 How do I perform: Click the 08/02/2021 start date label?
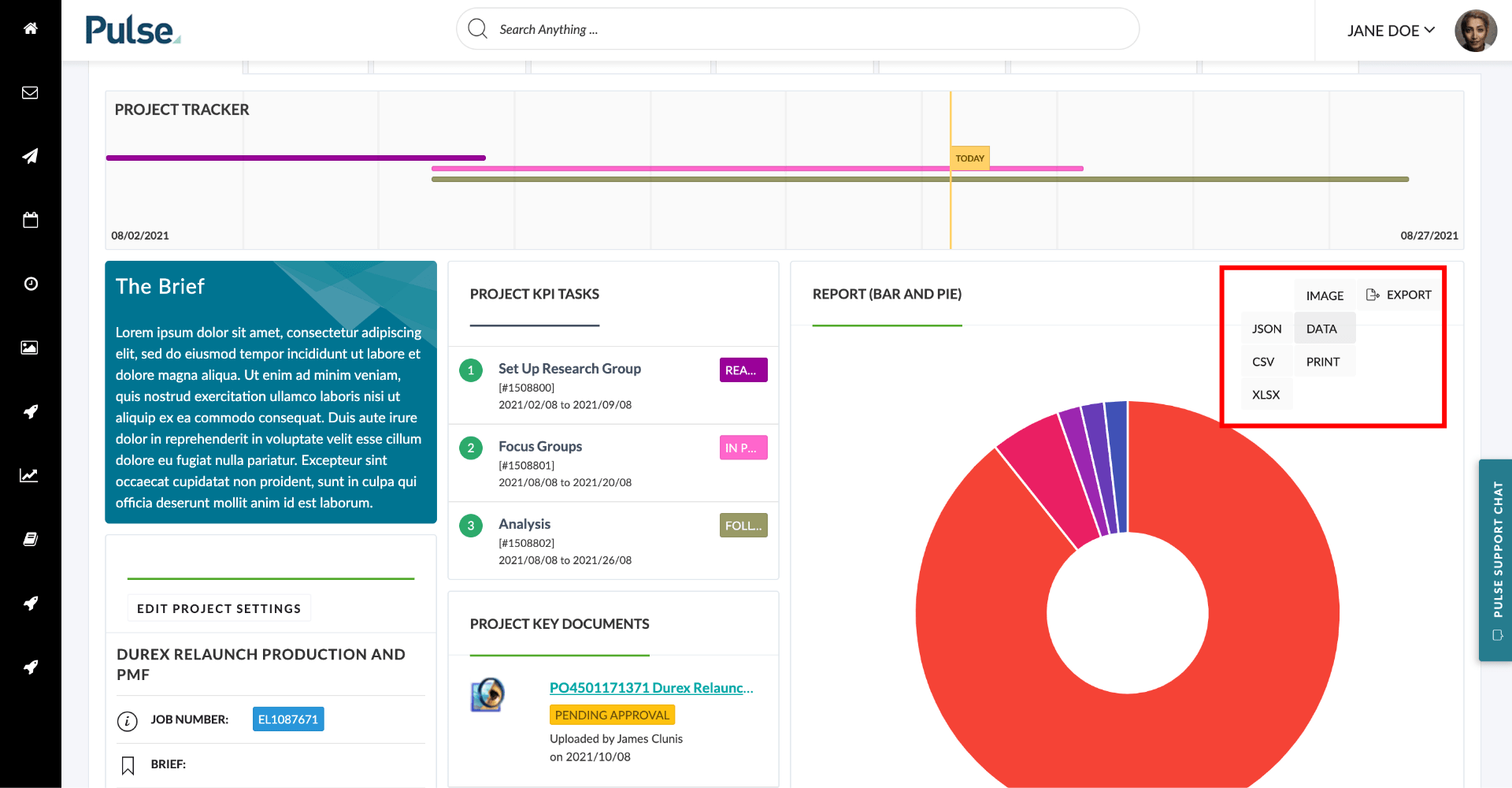click(140, 236)
